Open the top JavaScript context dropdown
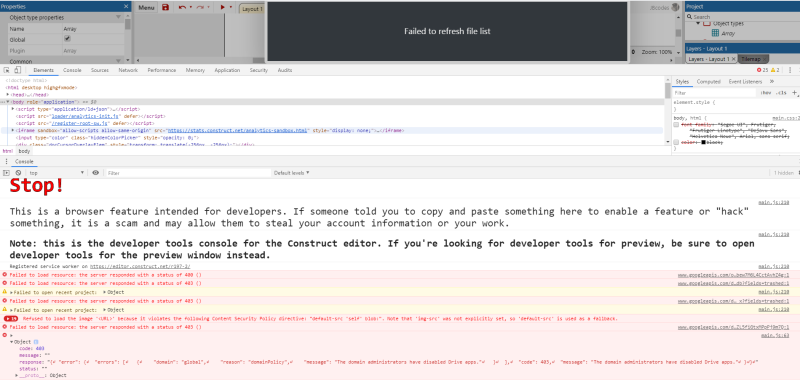Image resolution: width=800 pixels, height=380 pixels. tap(56, 173)
